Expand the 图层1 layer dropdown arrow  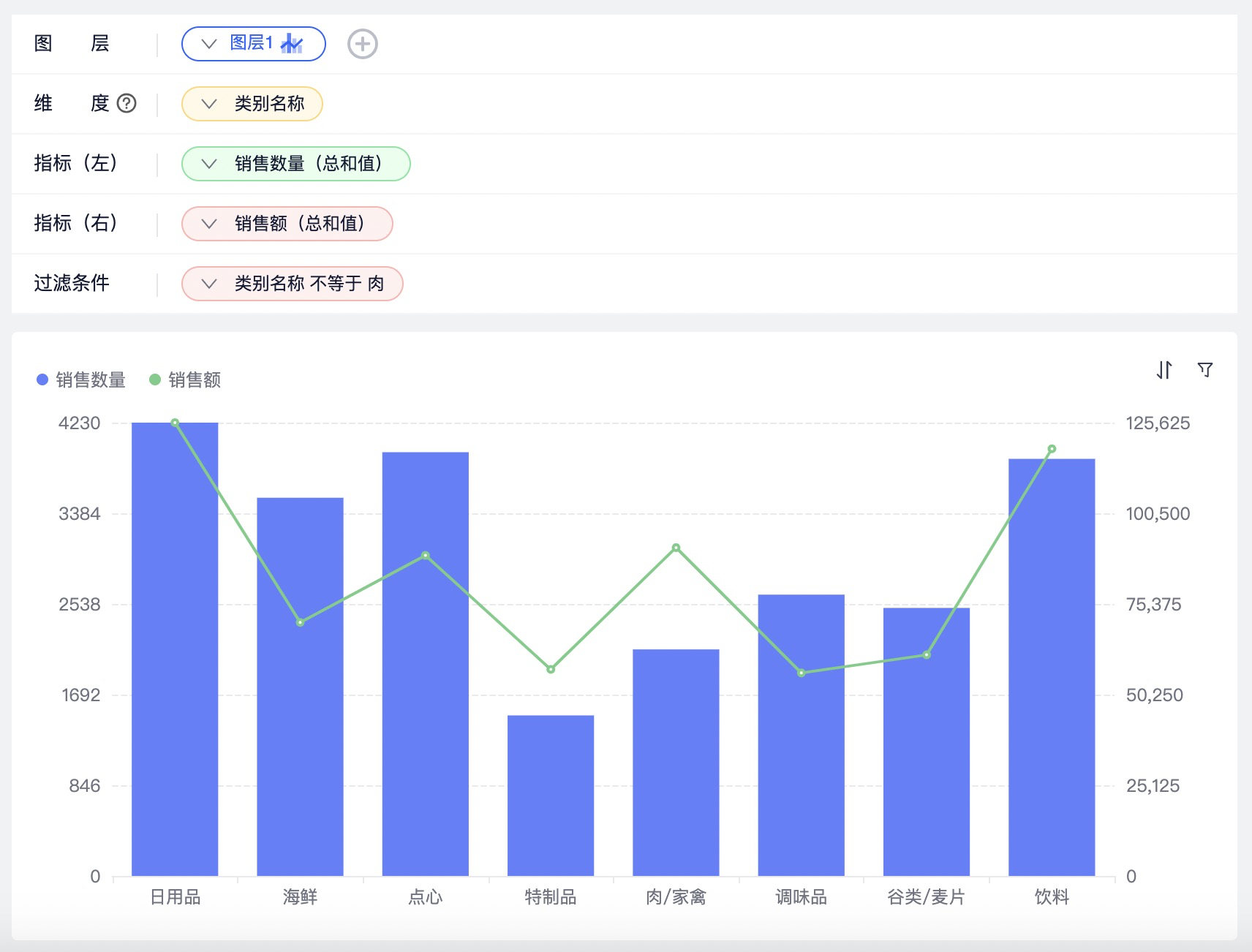(209, 44)
